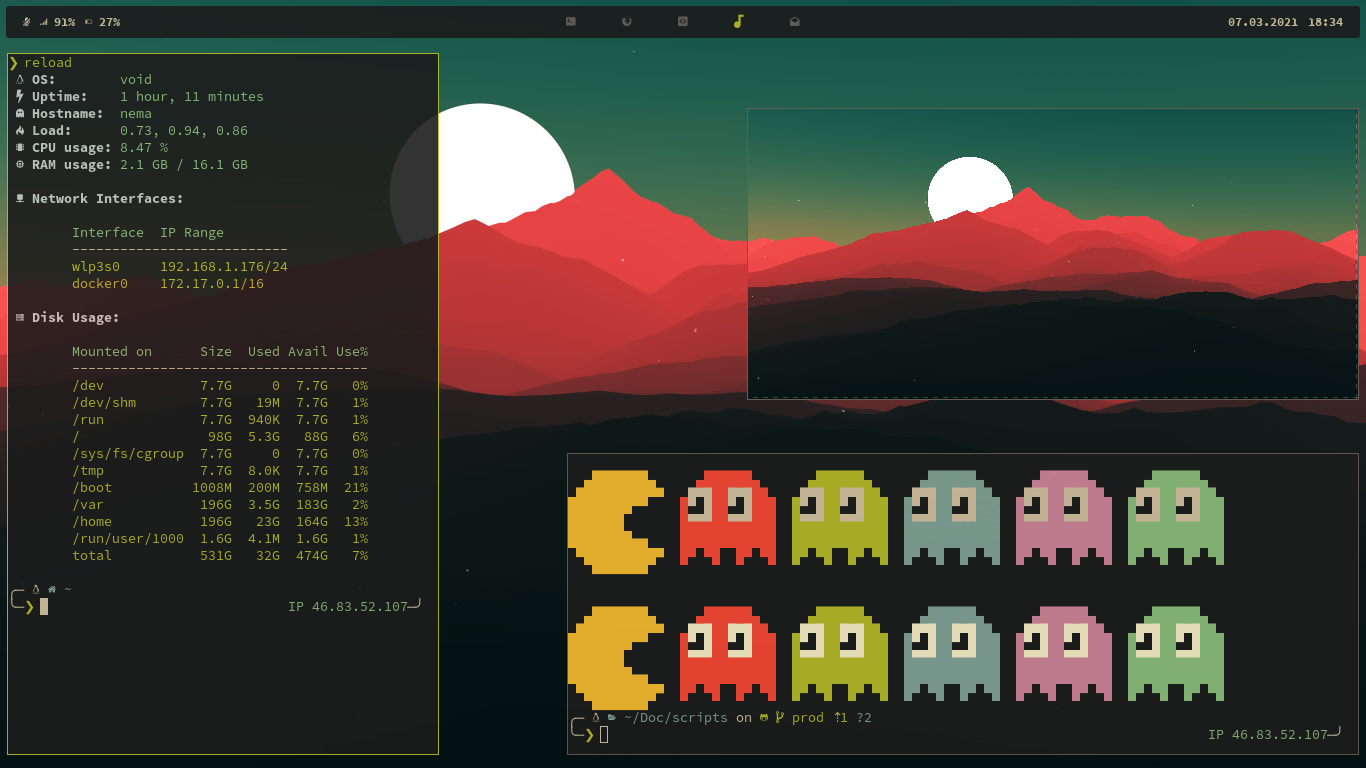Click the bottom-row pink ghost sprite
The height and width of the screenshot is (768, 1366).
coord(1064,653)
